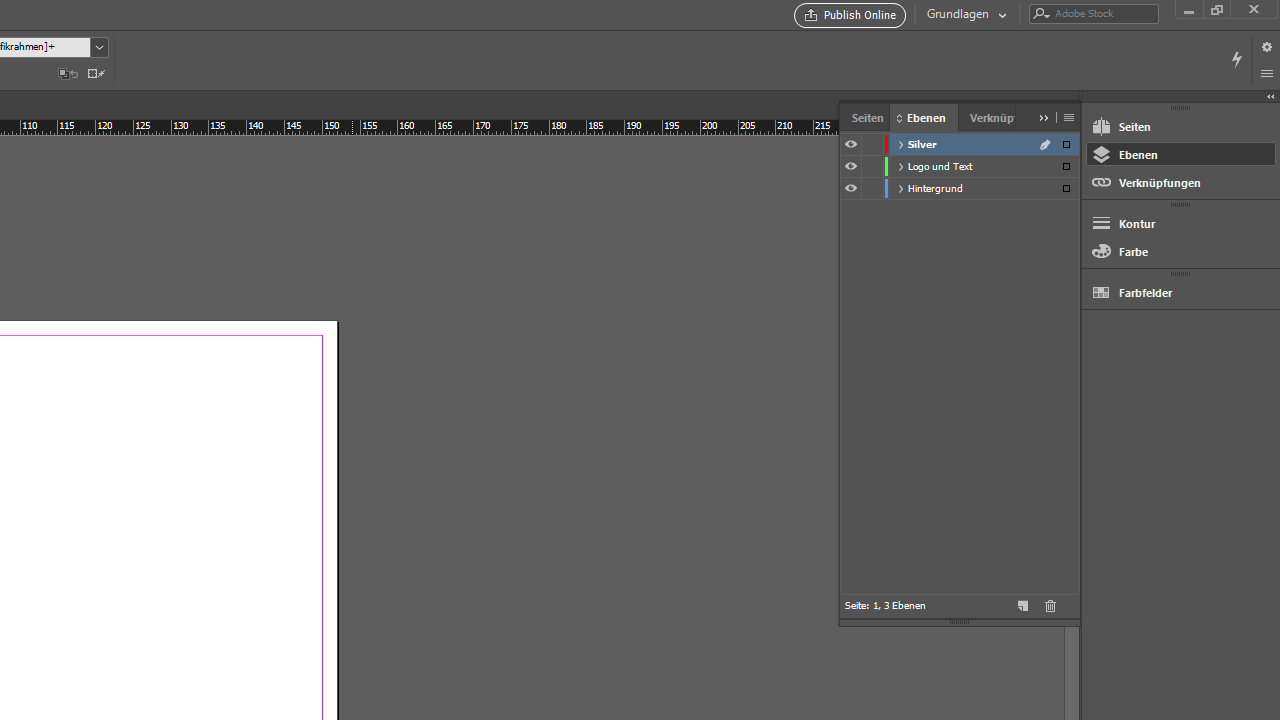Click green color bar of Logo und Text
Image resolution: width=1280 pixels, height=720 pixels.
(887, 167)
